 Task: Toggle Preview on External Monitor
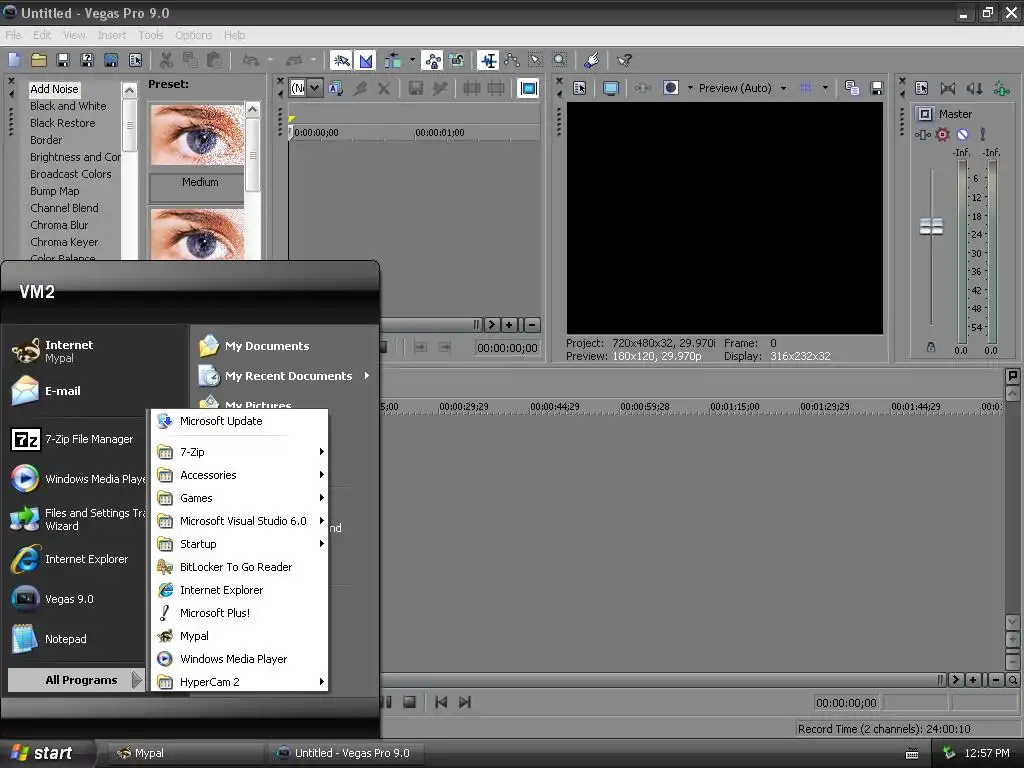(611, 88)
